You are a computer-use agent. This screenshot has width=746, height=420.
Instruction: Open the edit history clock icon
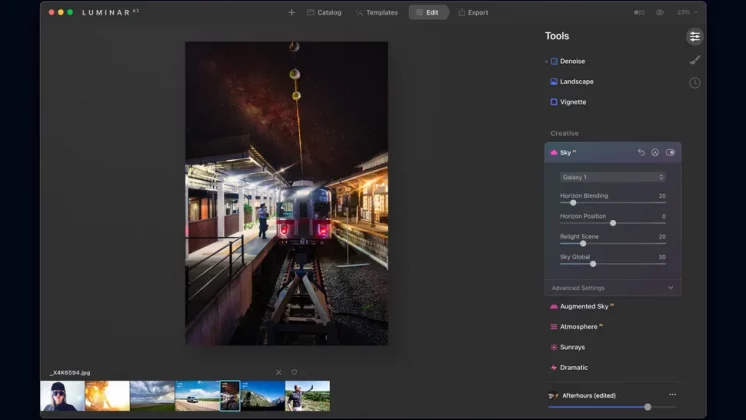(694, 83)
